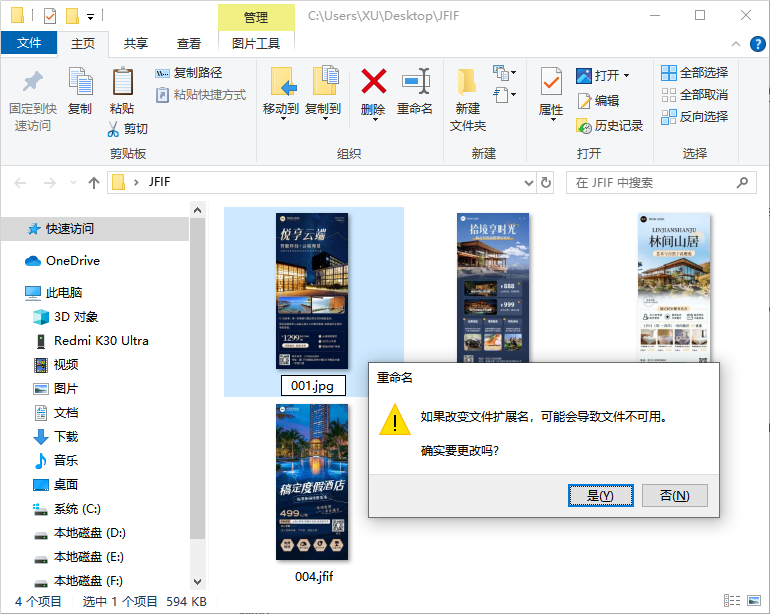Expand the Open (打开) dropdown arrow

click(x=626, y=76)
